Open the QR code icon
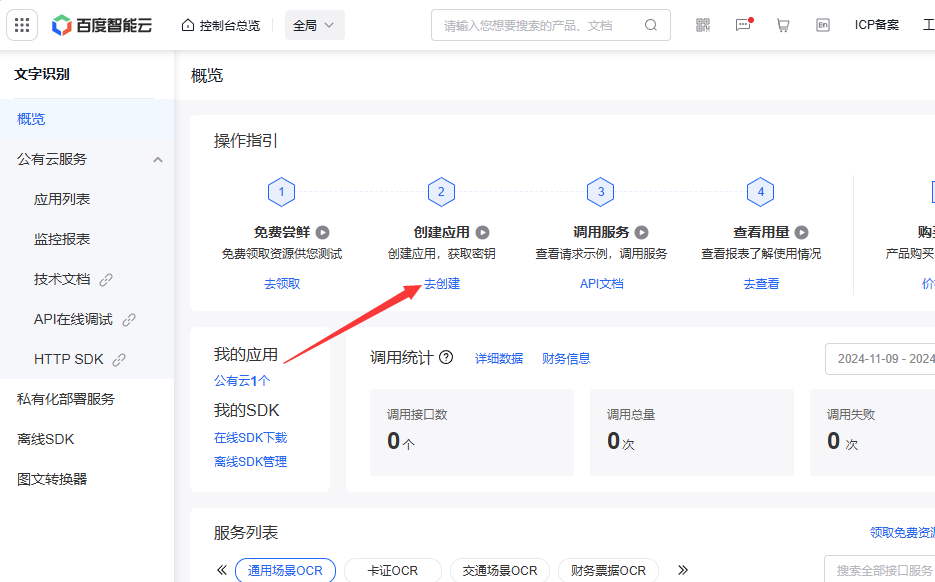935x582 pixels. (703, 25)
